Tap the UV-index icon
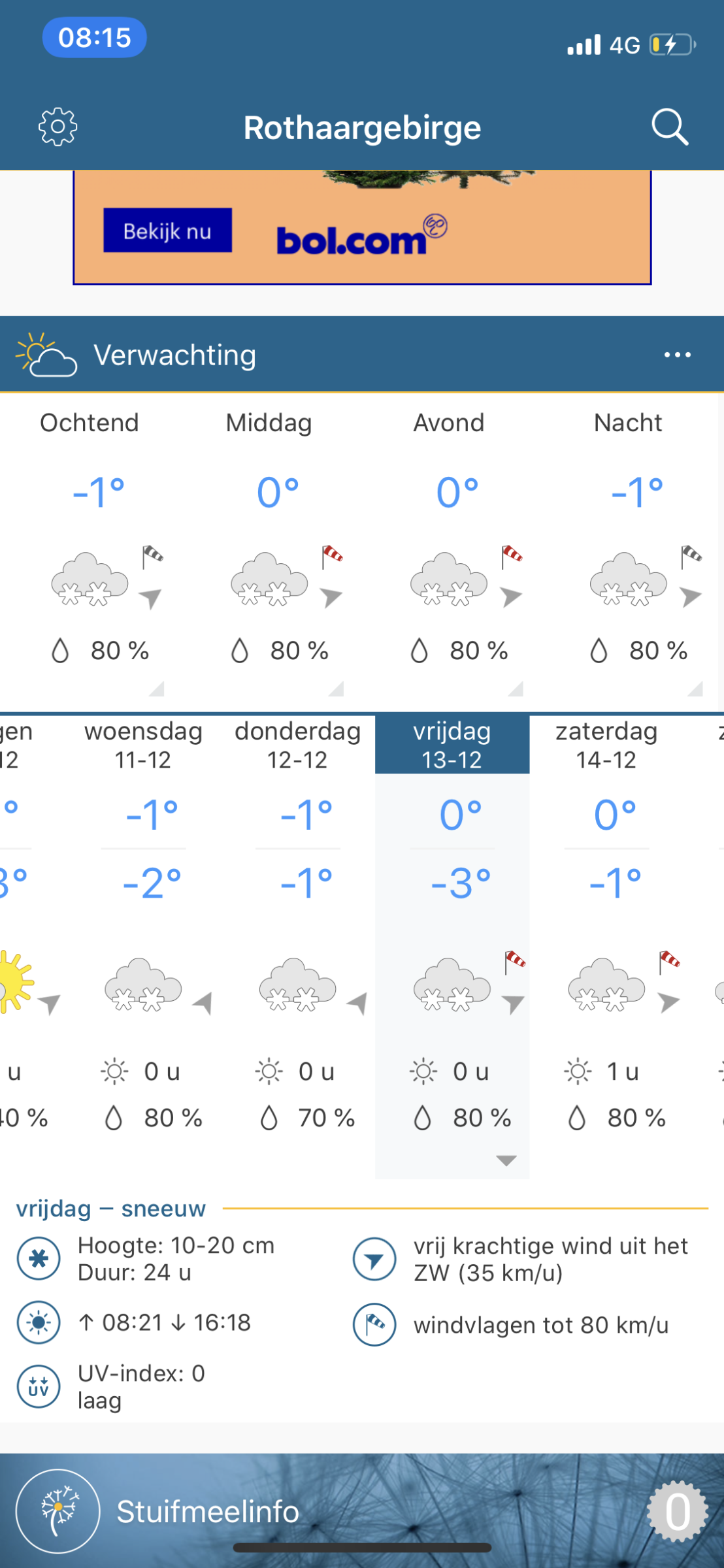The height and width of the screenshot is (1568, 724). pos(39,1386)
